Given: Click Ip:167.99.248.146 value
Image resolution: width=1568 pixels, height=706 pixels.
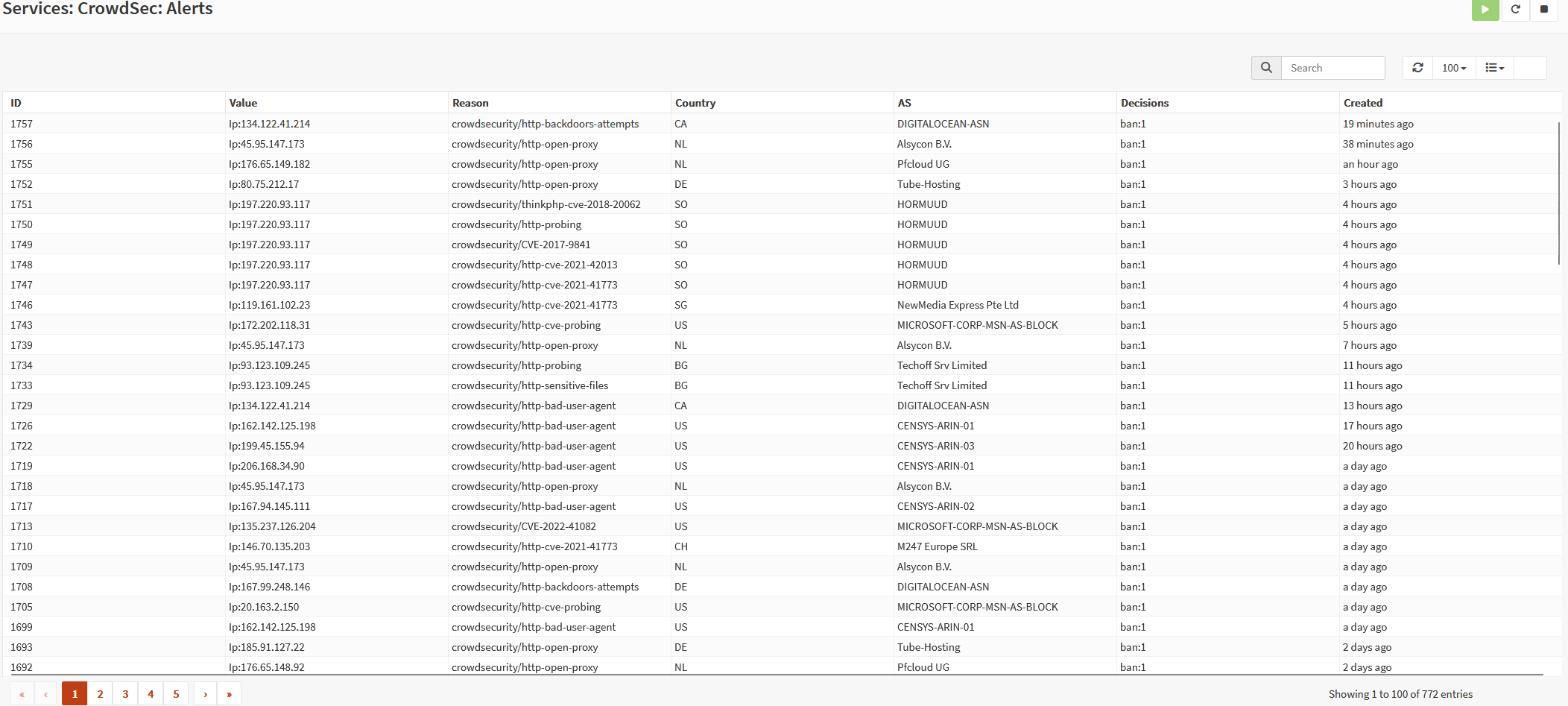Looking at the screenshot, I should [270, 587].
